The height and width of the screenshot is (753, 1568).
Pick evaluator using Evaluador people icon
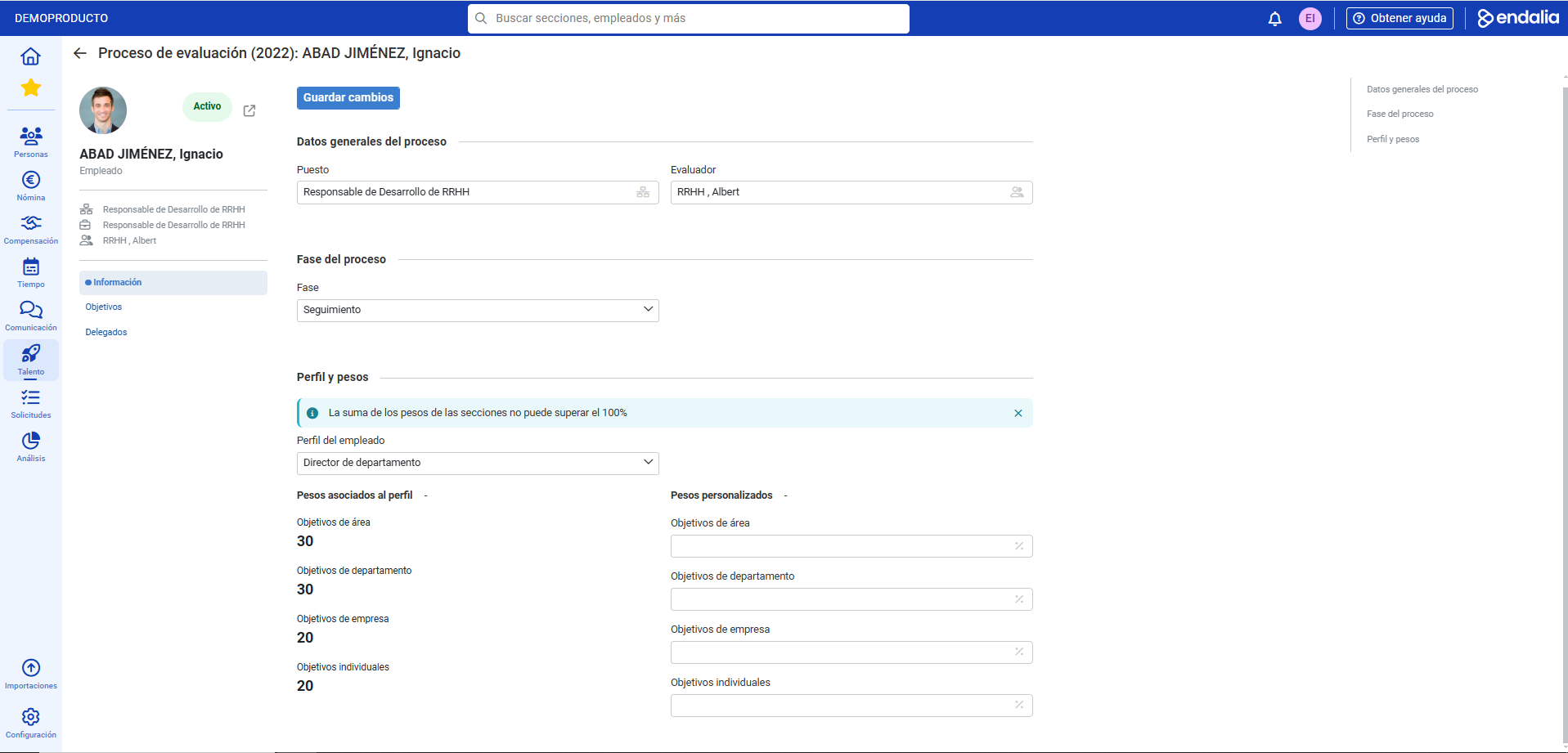(1017, 192)
